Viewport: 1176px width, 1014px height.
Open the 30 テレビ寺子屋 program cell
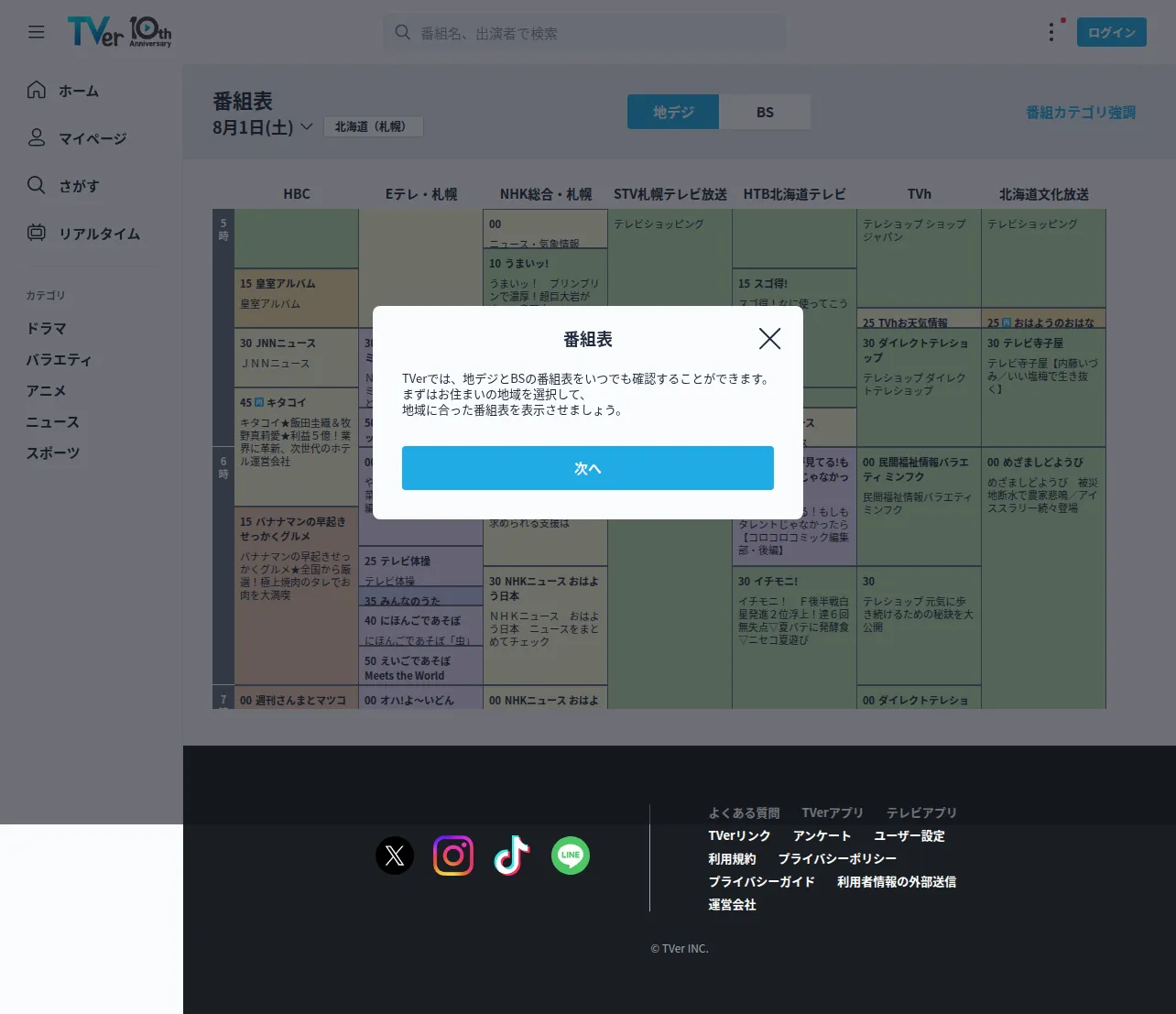tap(1044, 387)
